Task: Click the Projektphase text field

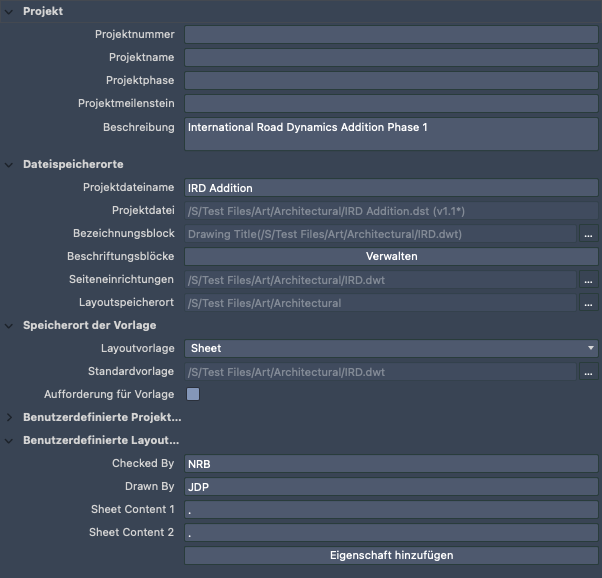Action: point(392,81)
